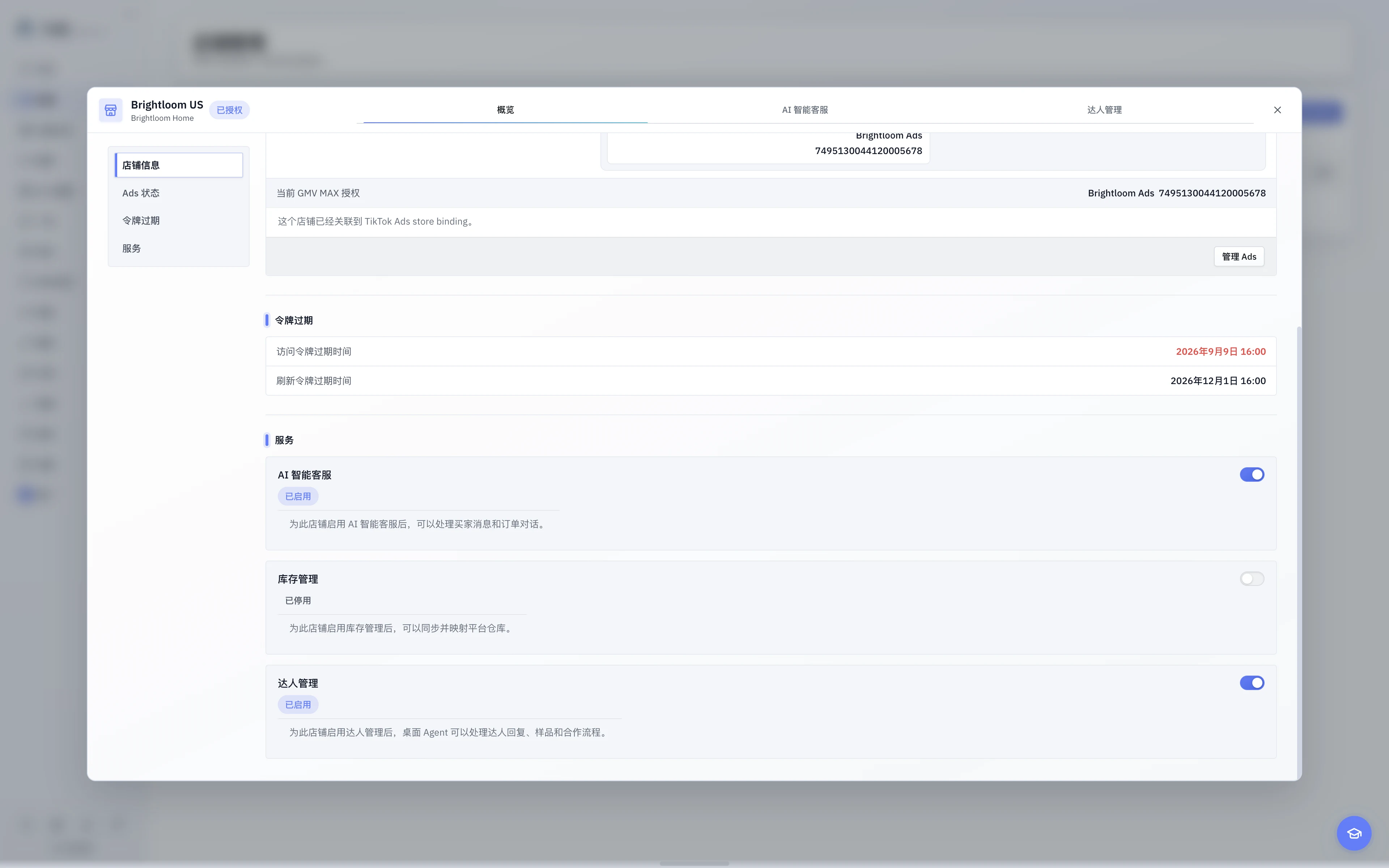The image size is (1389, 868).
Task: Click the 库存管理 service card title
Action: 298,579
